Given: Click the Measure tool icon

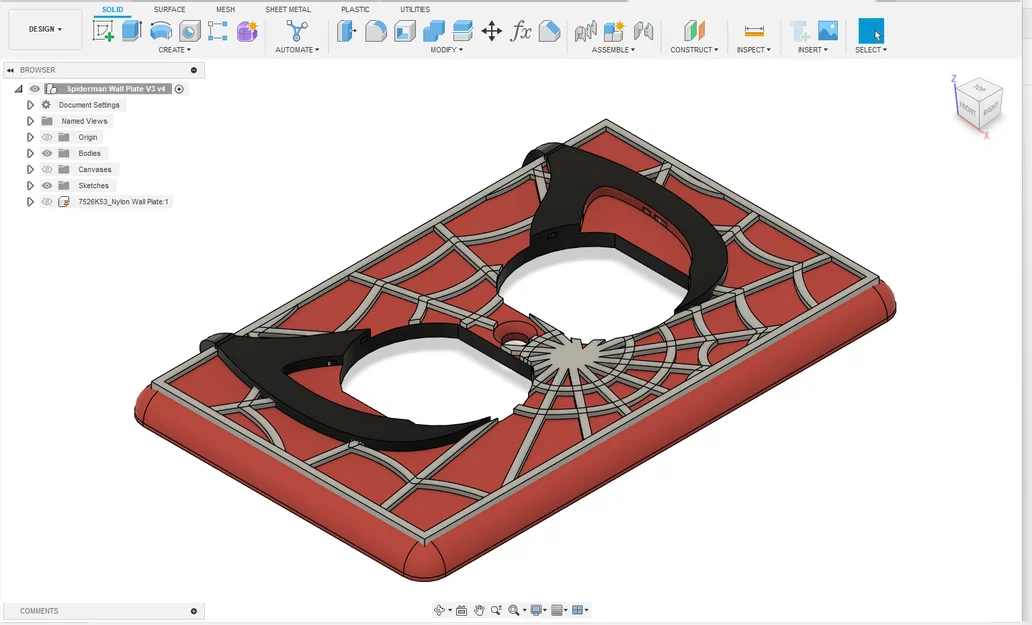Looking at the screenshot, I should pos(754,30).
